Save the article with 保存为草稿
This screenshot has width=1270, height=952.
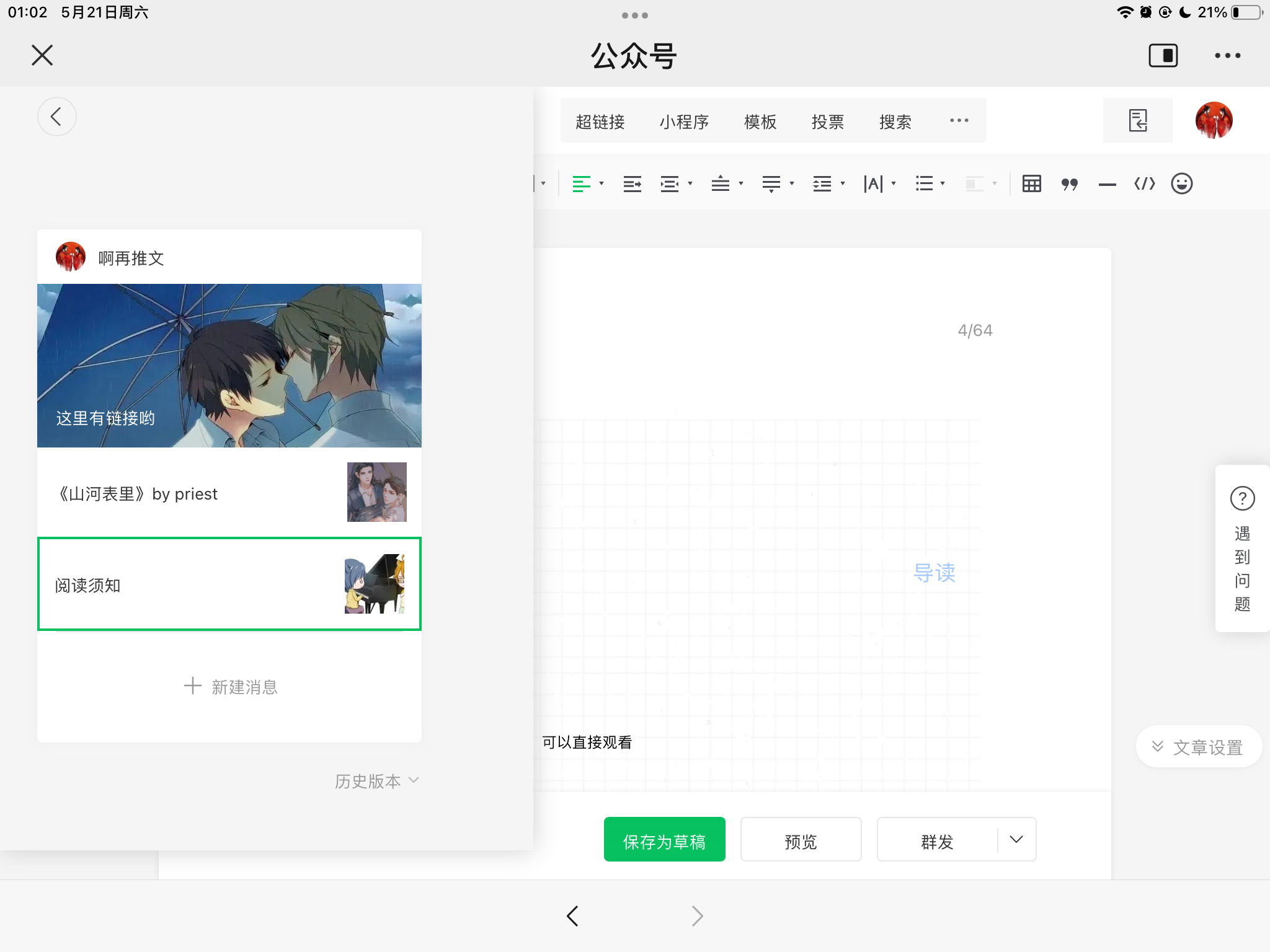tap(665, 839)
